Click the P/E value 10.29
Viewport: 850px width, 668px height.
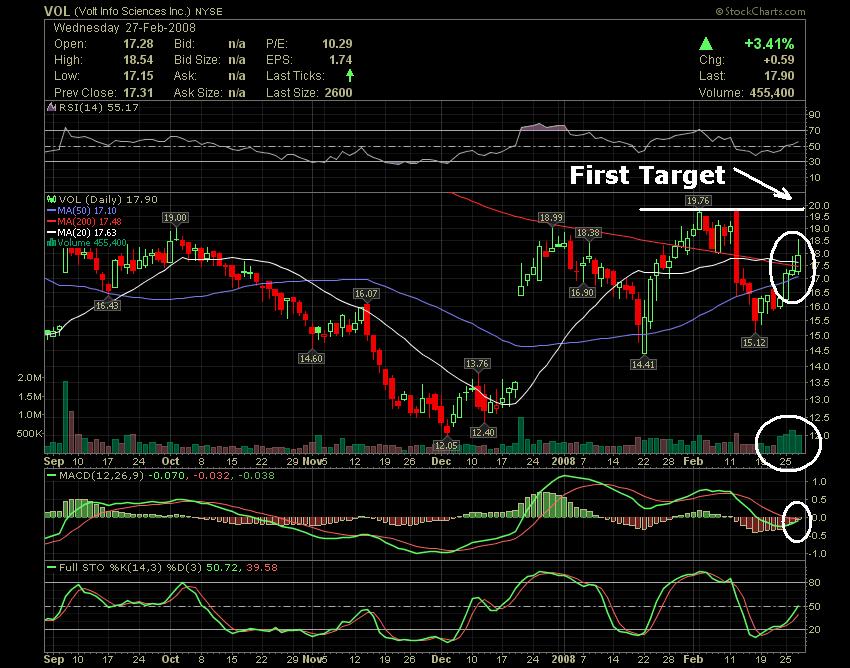coord(337,44)
